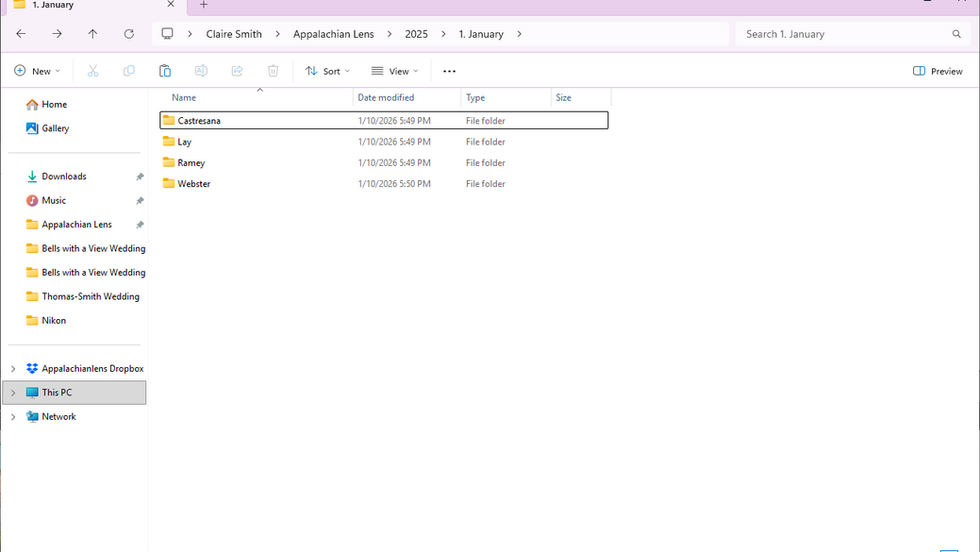Screen dimensions: 980x552
Task: Toggle the Preview pane
Action: tap(938, 71)
